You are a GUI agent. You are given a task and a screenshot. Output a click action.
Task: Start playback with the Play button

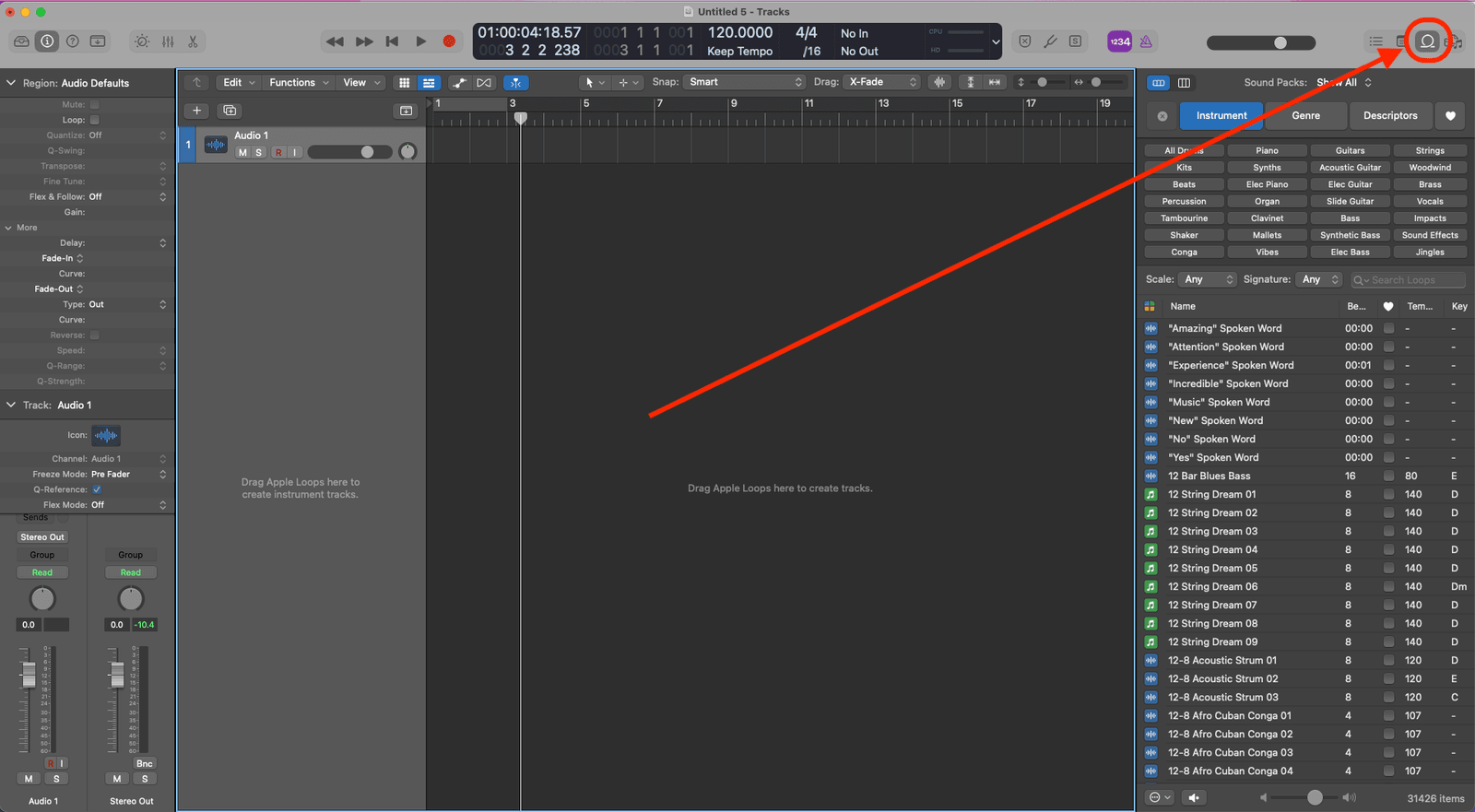click(x=421, y=41)
